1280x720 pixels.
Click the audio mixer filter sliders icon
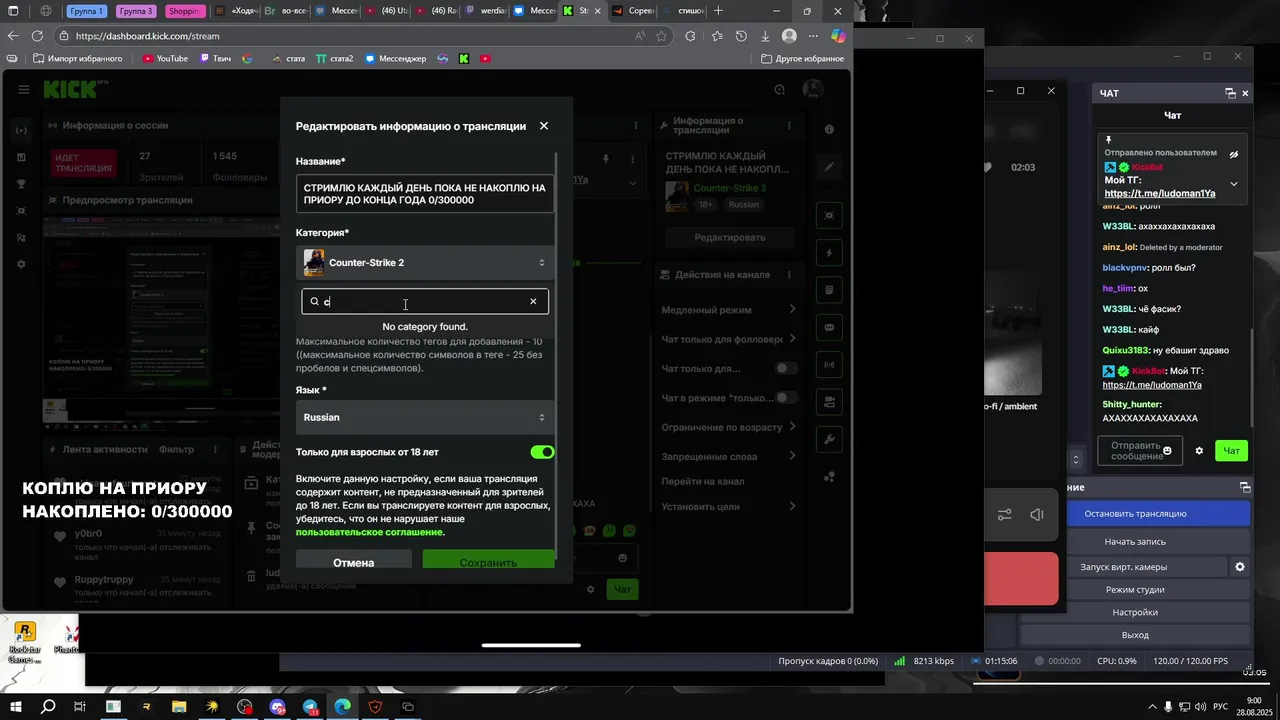click(x=1005, y=515)
